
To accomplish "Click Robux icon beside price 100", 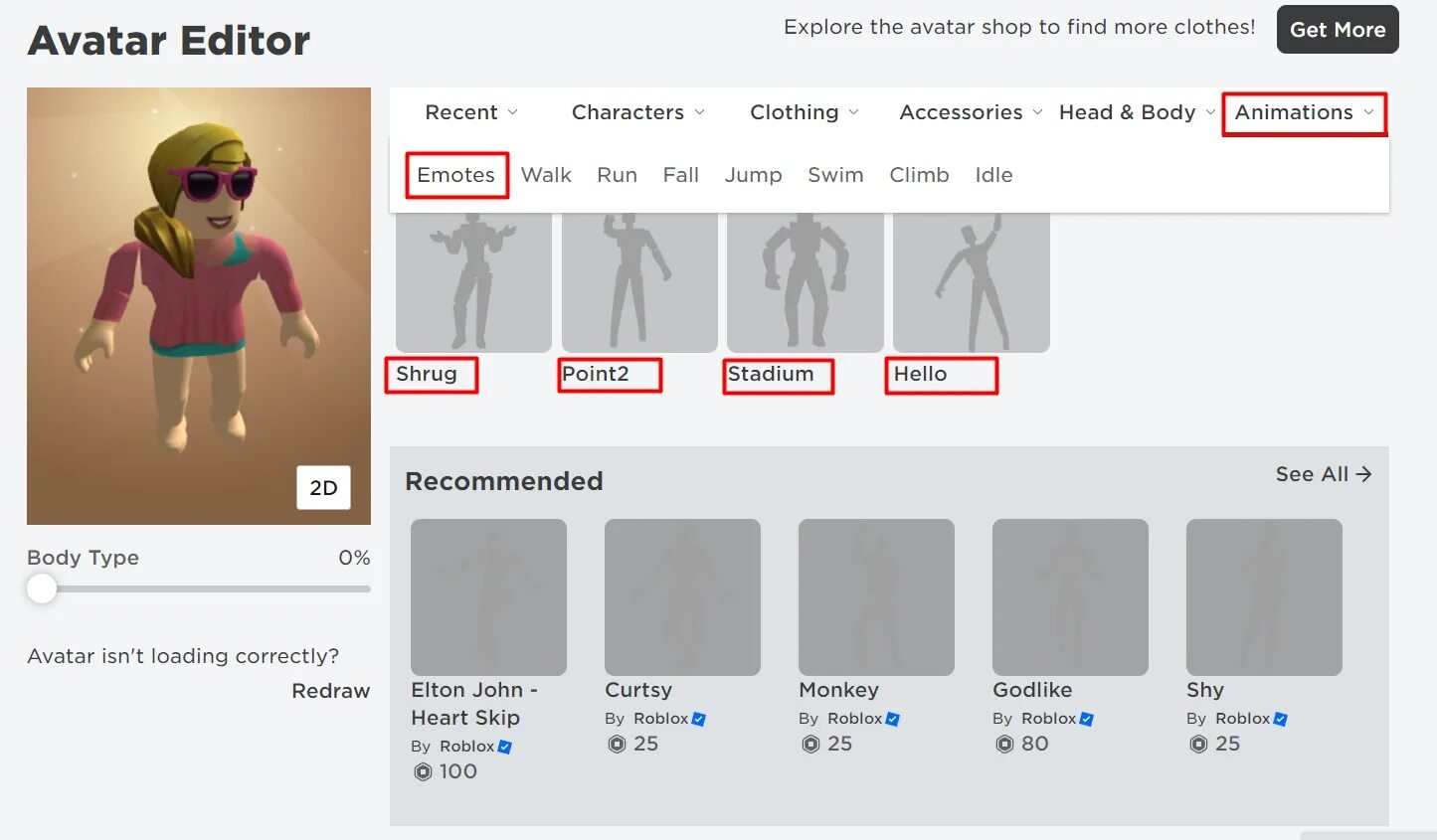I will pos(423,771).
